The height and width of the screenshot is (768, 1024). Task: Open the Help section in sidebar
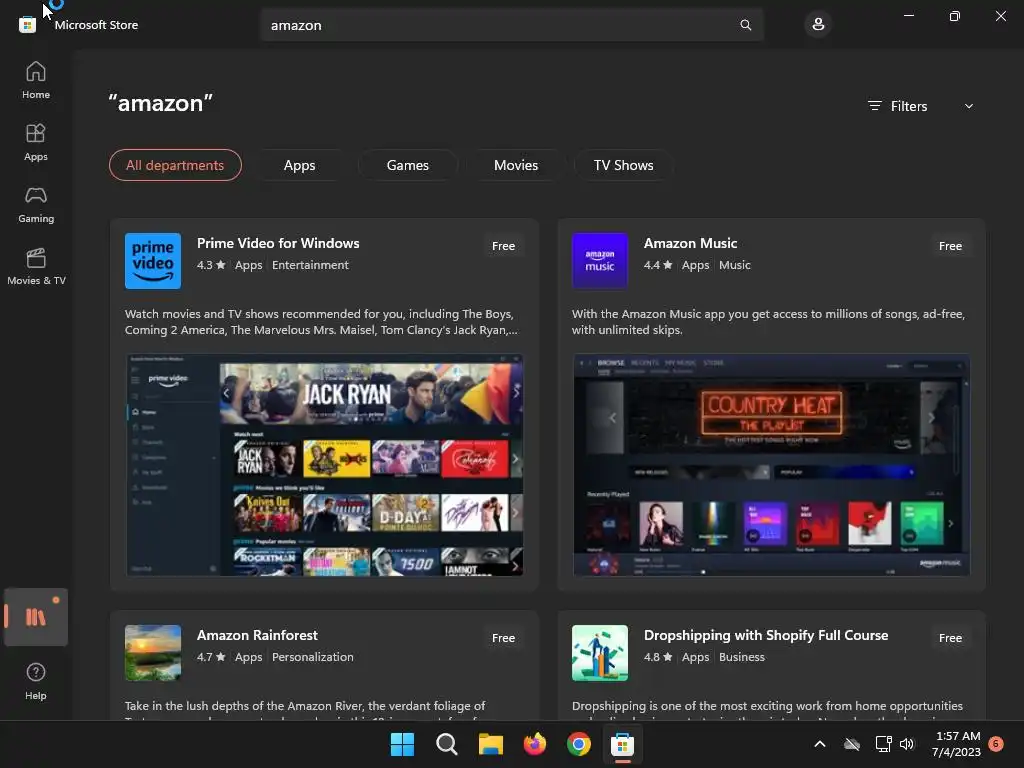tap(36, 681)
